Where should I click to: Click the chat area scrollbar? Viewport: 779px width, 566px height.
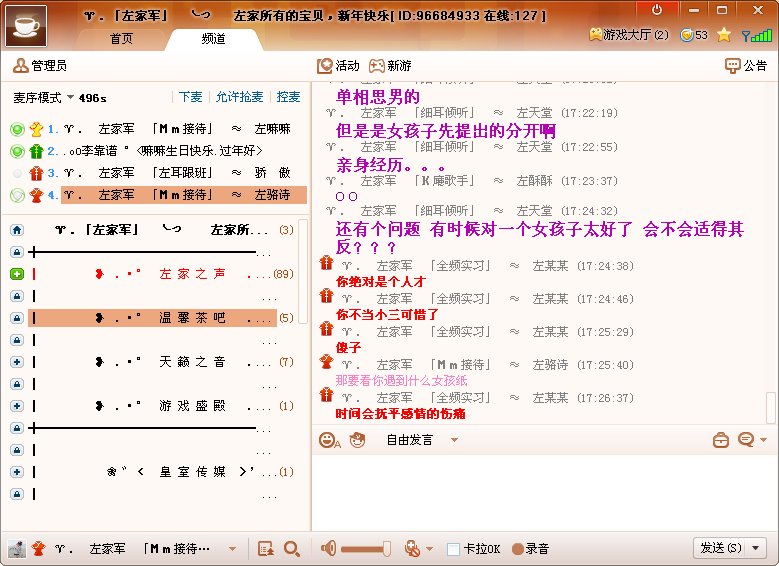click(x=771, y=407)
